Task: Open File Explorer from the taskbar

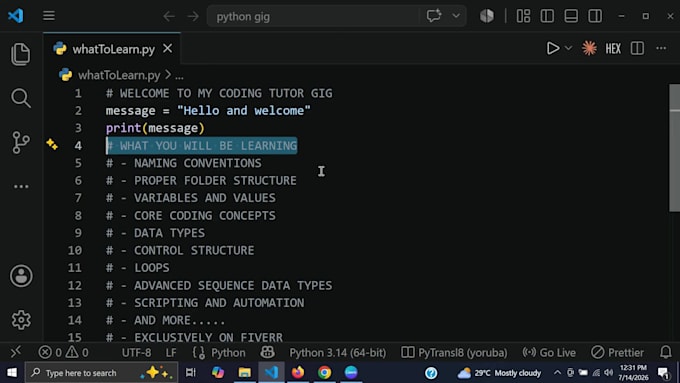Action: pyautogui.click(x=245, y=373)
